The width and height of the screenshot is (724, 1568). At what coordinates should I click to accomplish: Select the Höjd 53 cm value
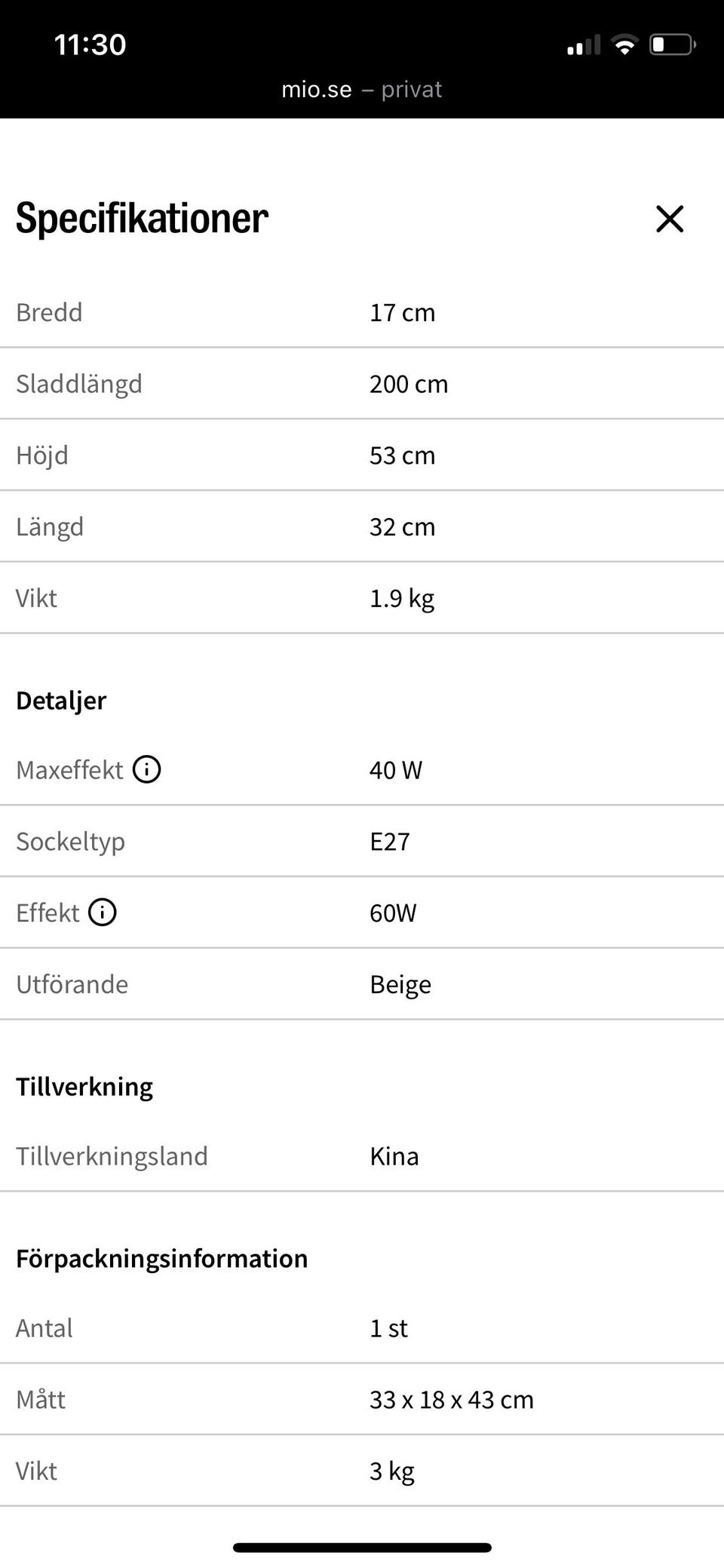[x=402, y=456]
